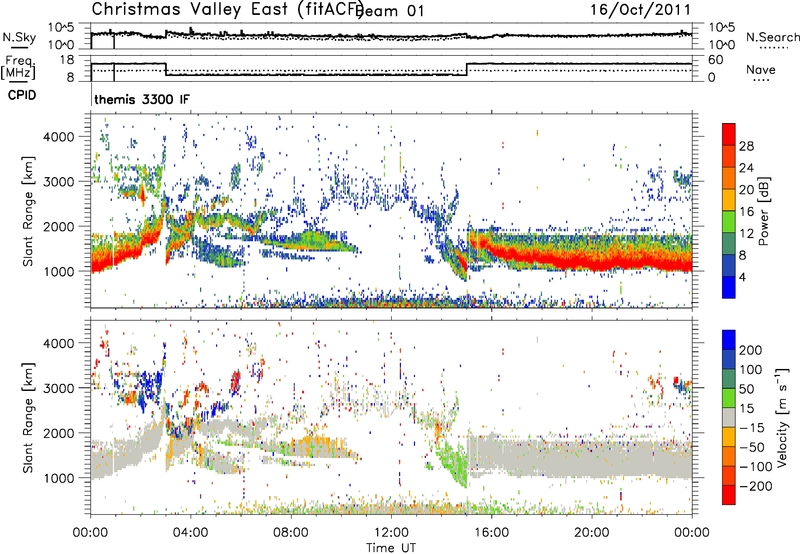The image size is (800, 554).
Task: Click the velocity panel 'Slant Range [km]' label
Action: pyautogui.click(x=28, y=418)
